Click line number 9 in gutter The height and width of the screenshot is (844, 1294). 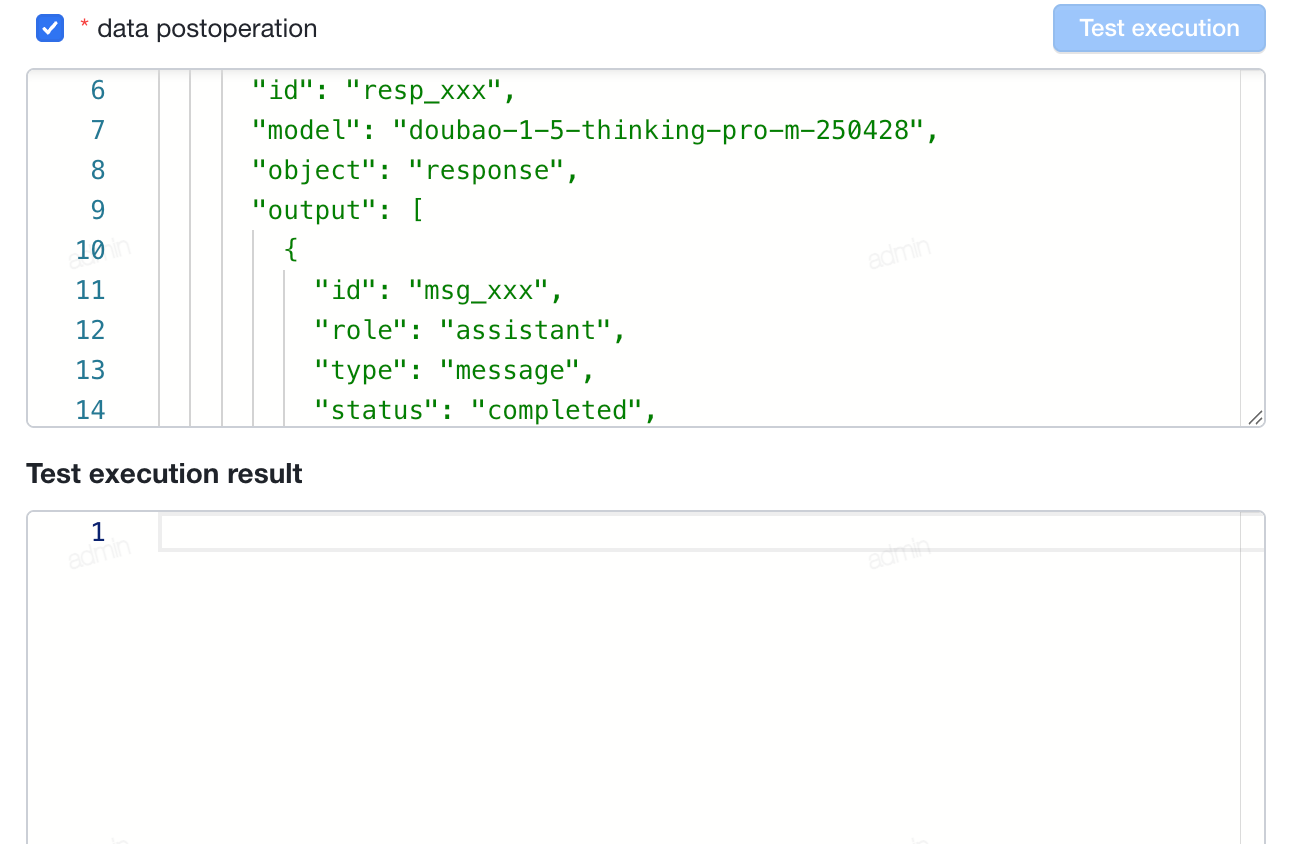click(97, 210)
